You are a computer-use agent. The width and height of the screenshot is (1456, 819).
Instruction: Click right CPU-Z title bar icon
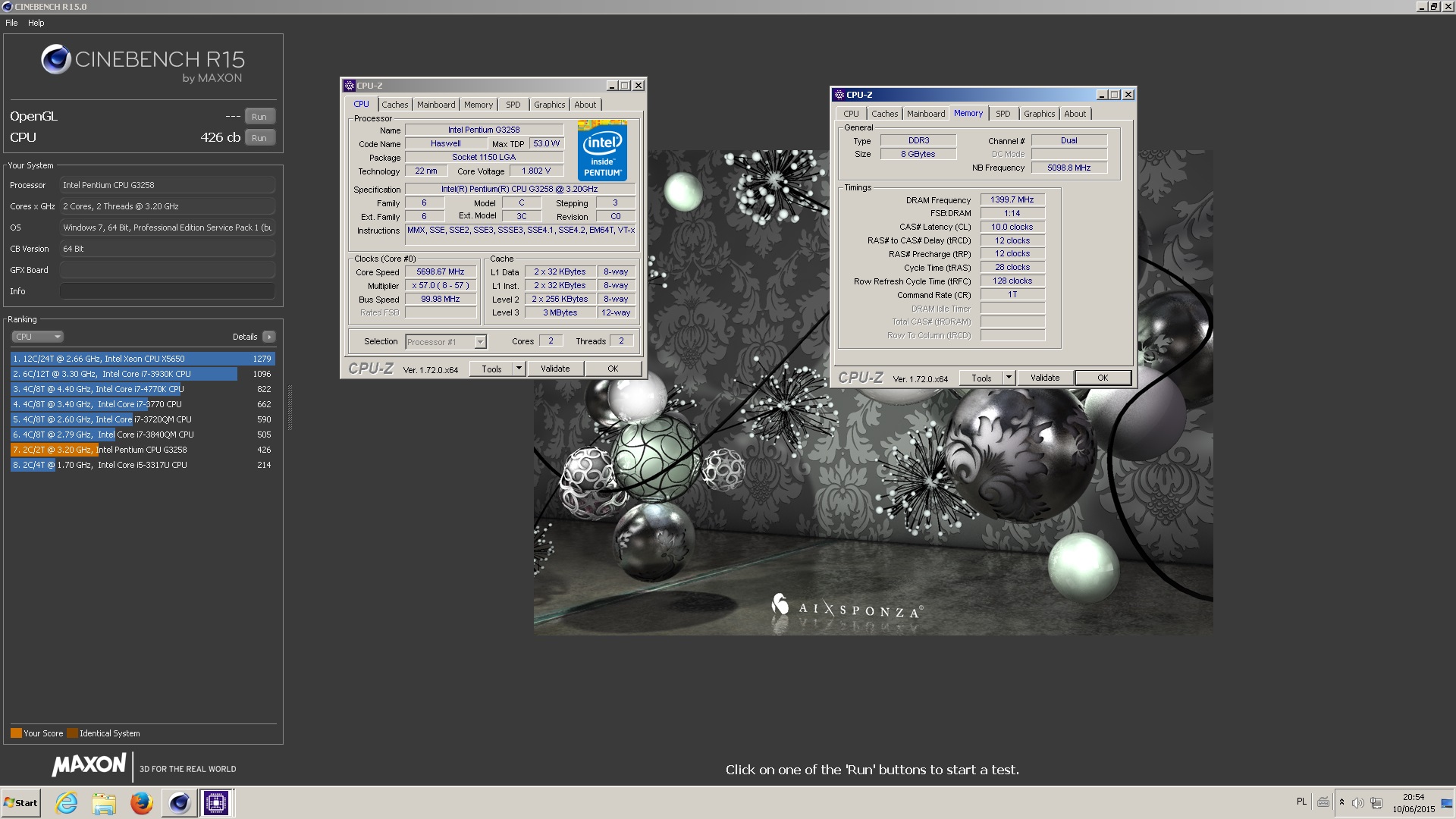pos(839,95)
